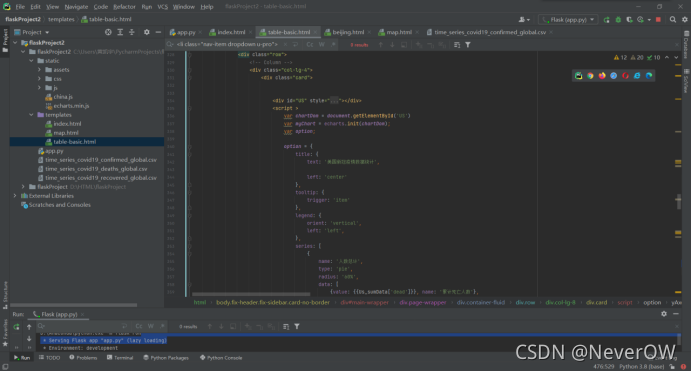Toggle Regex in Run console search

[162, 326]
